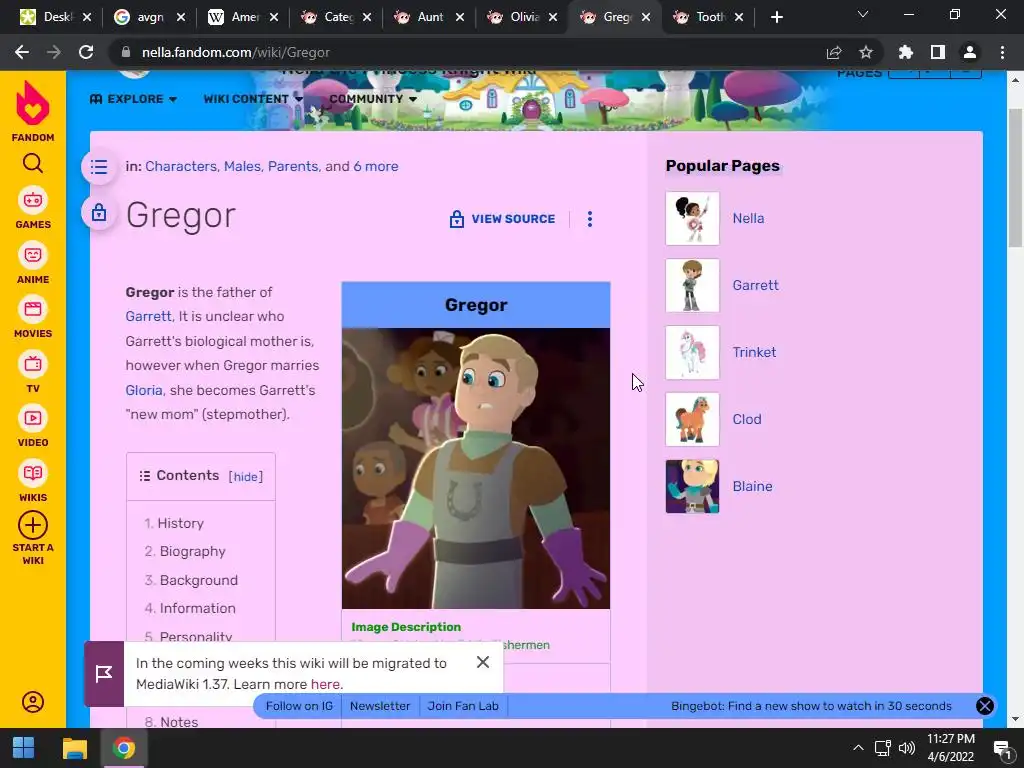Open the Chrome profile avatar
The height and width of the screenshot is (768, 1024).
pos(970,52)
